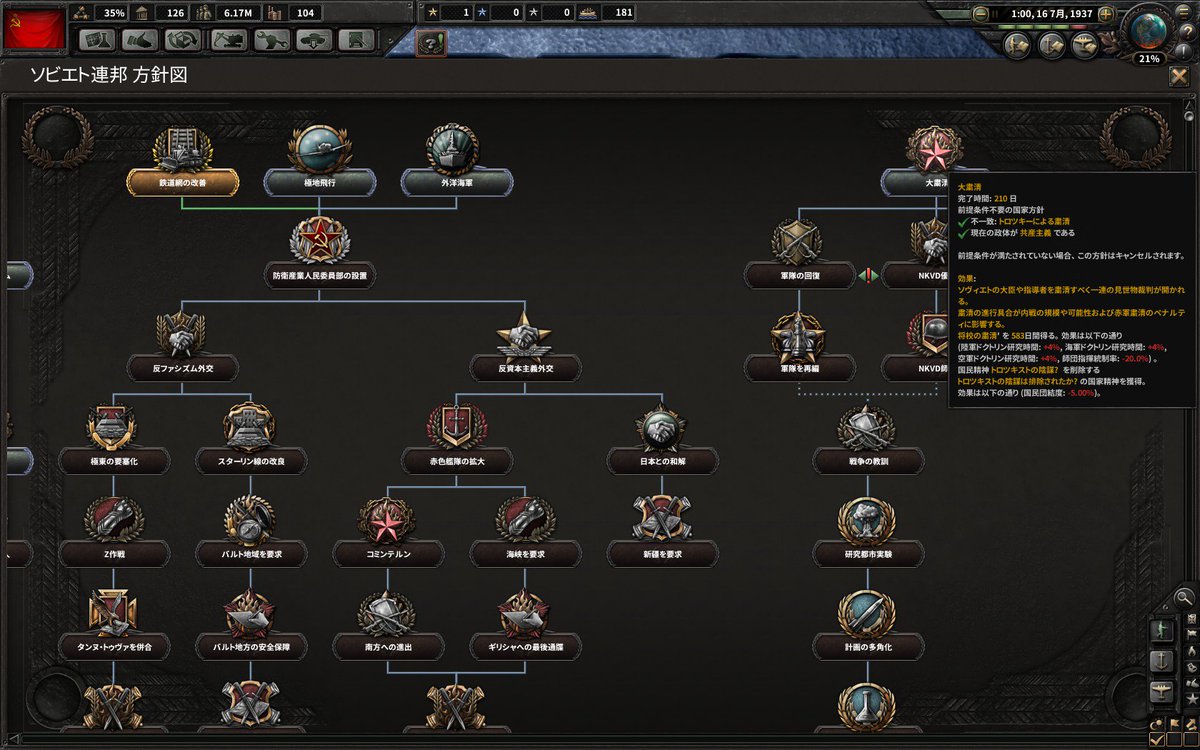The image size is (1200, 750).
Task: Select focus 防衛産業人民委員部の設置
Action: click(319, 275)
